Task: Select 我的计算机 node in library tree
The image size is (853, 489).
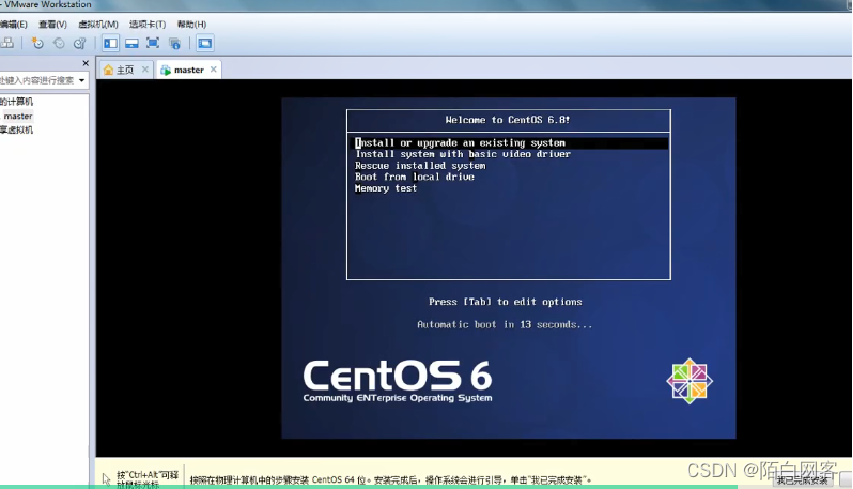Action: point(16,101)
